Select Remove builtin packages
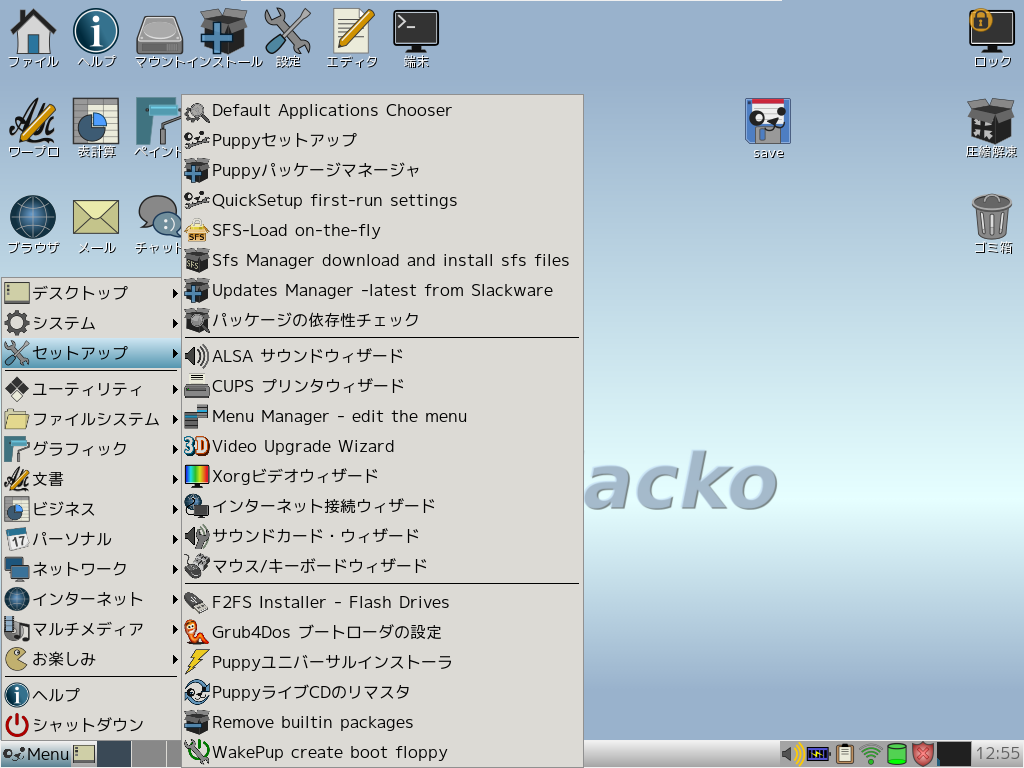Image resolution: width=1024 pixels, height=768 pixels. click(x=382, y=723)
